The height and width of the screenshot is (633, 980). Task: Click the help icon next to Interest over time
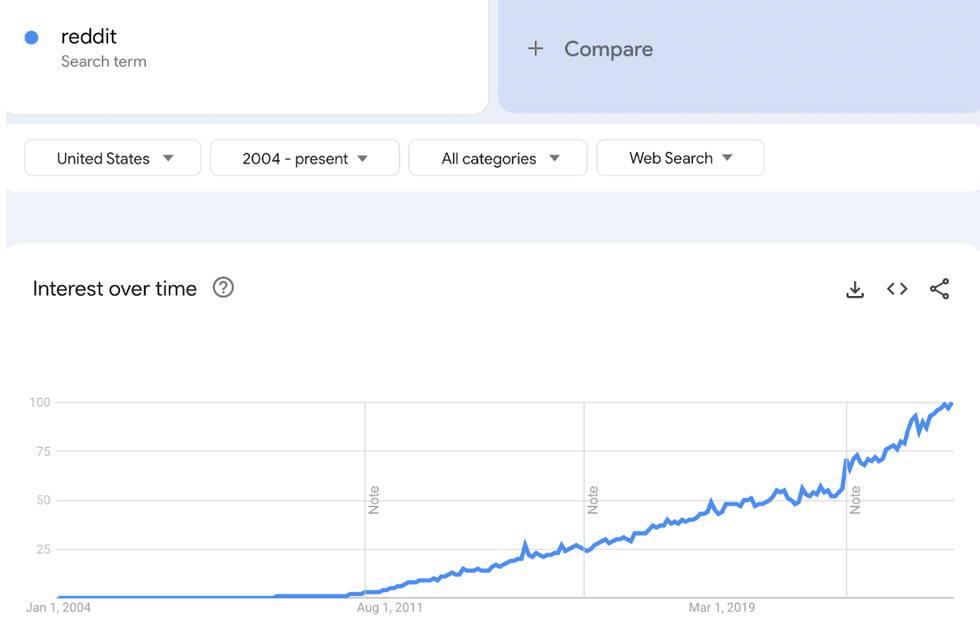[x=223, y=288]
